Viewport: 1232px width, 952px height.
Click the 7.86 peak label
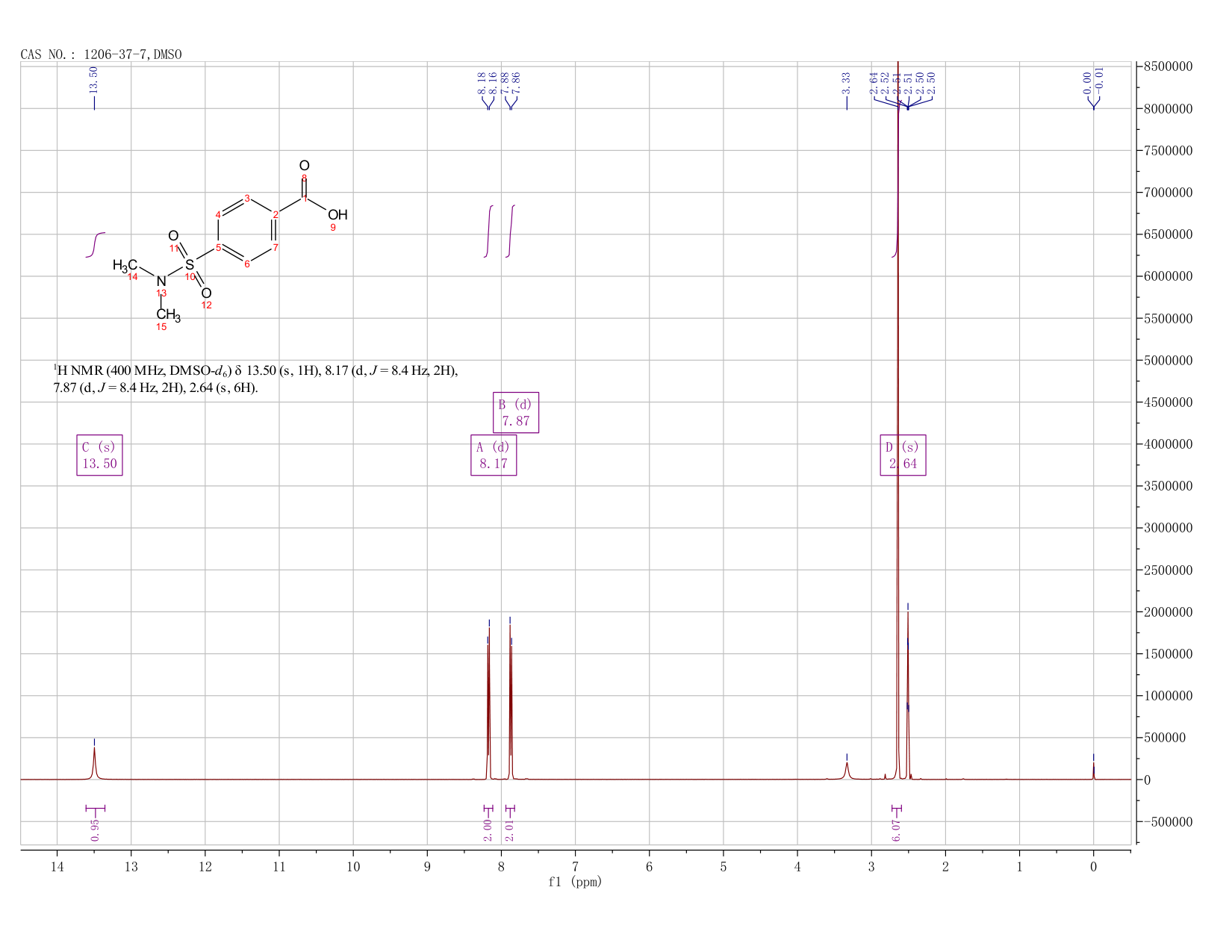click(516, 83)
